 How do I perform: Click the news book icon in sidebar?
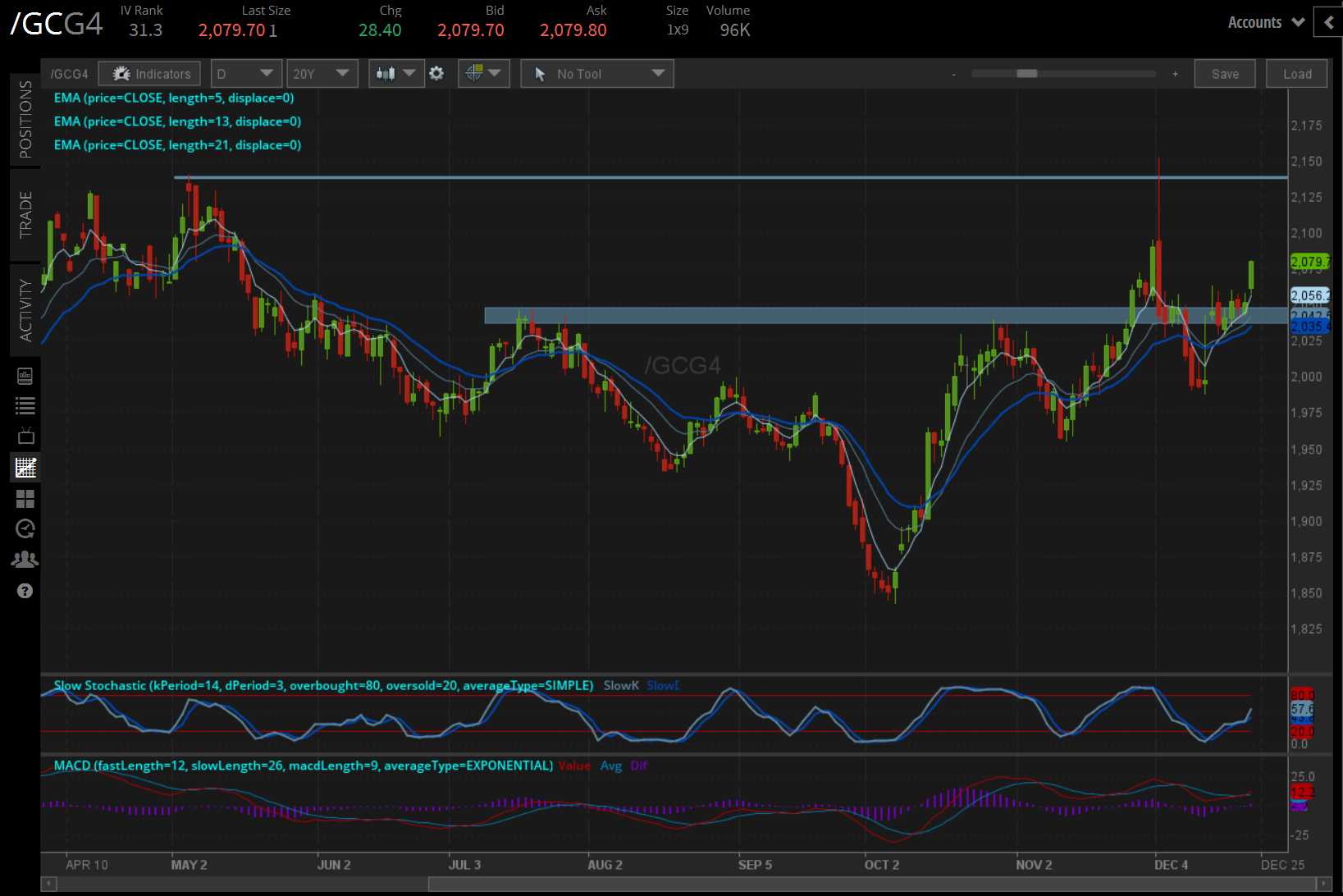(x=25, y=376)
